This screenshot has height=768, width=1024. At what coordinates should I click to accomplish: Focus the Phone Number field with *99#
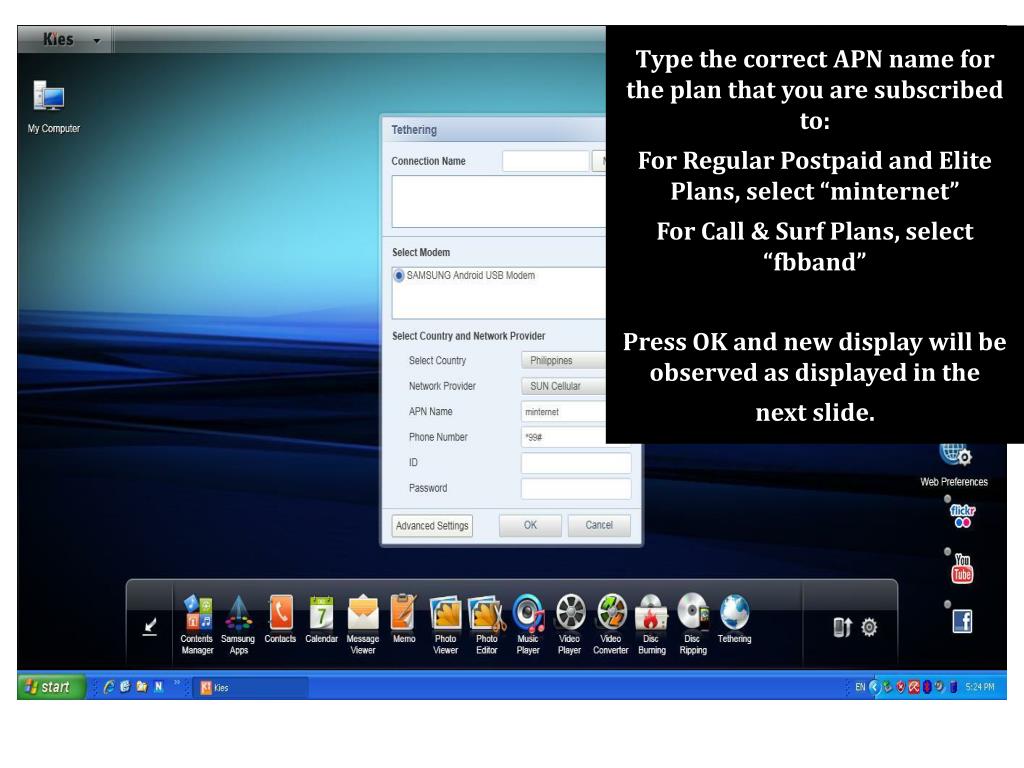pos(564,438)
